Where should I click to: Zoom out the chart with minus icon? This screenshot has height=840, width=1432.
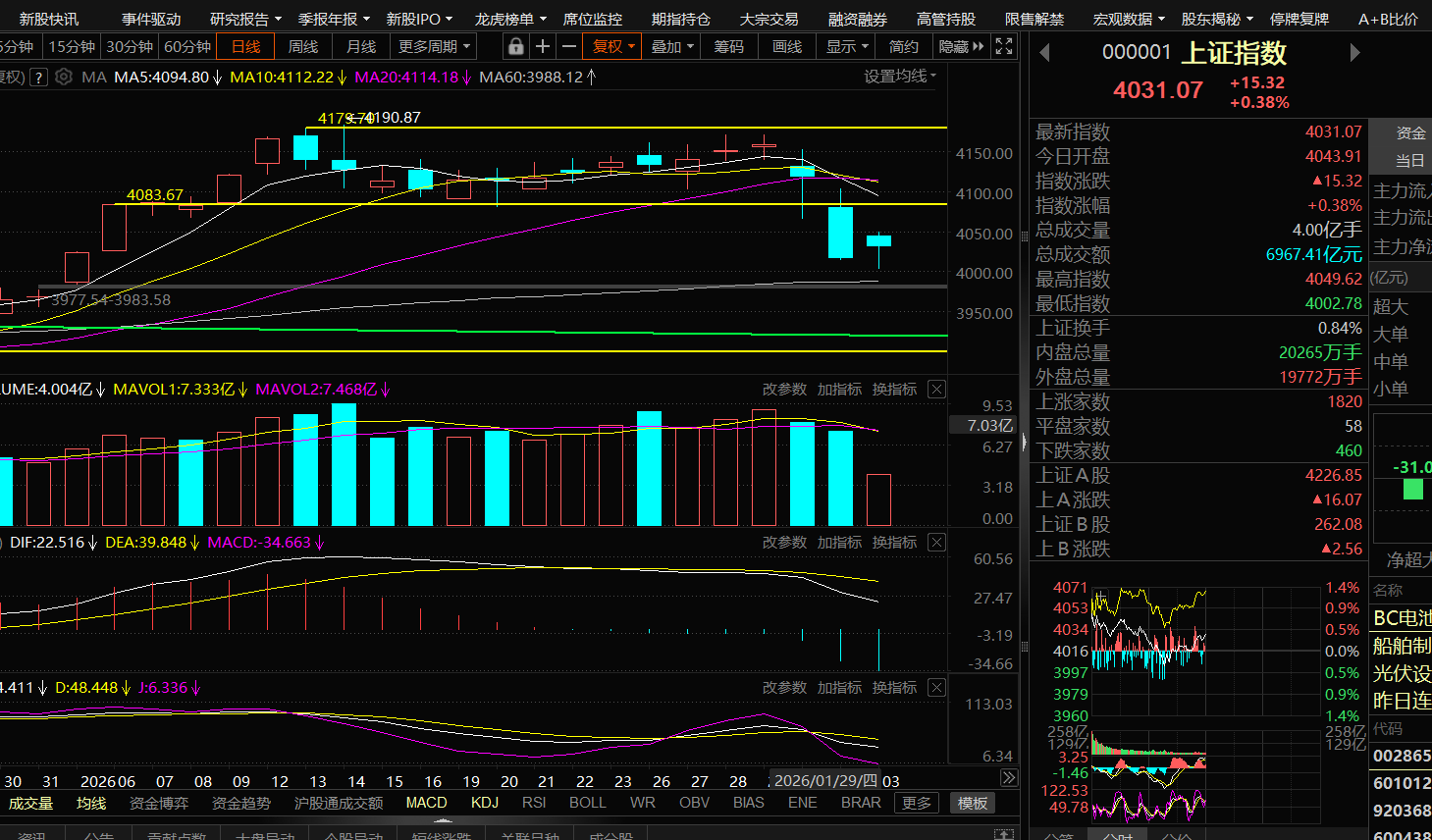tap(568, 46)
